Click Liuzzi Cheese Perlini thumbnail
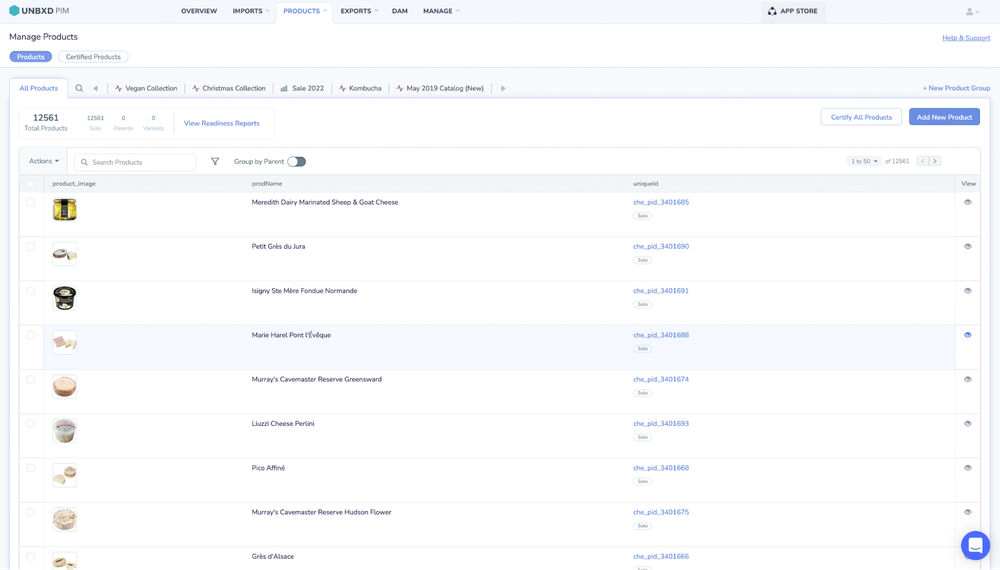The height and width of the screenshot is (570, 1000). point(64,431)
